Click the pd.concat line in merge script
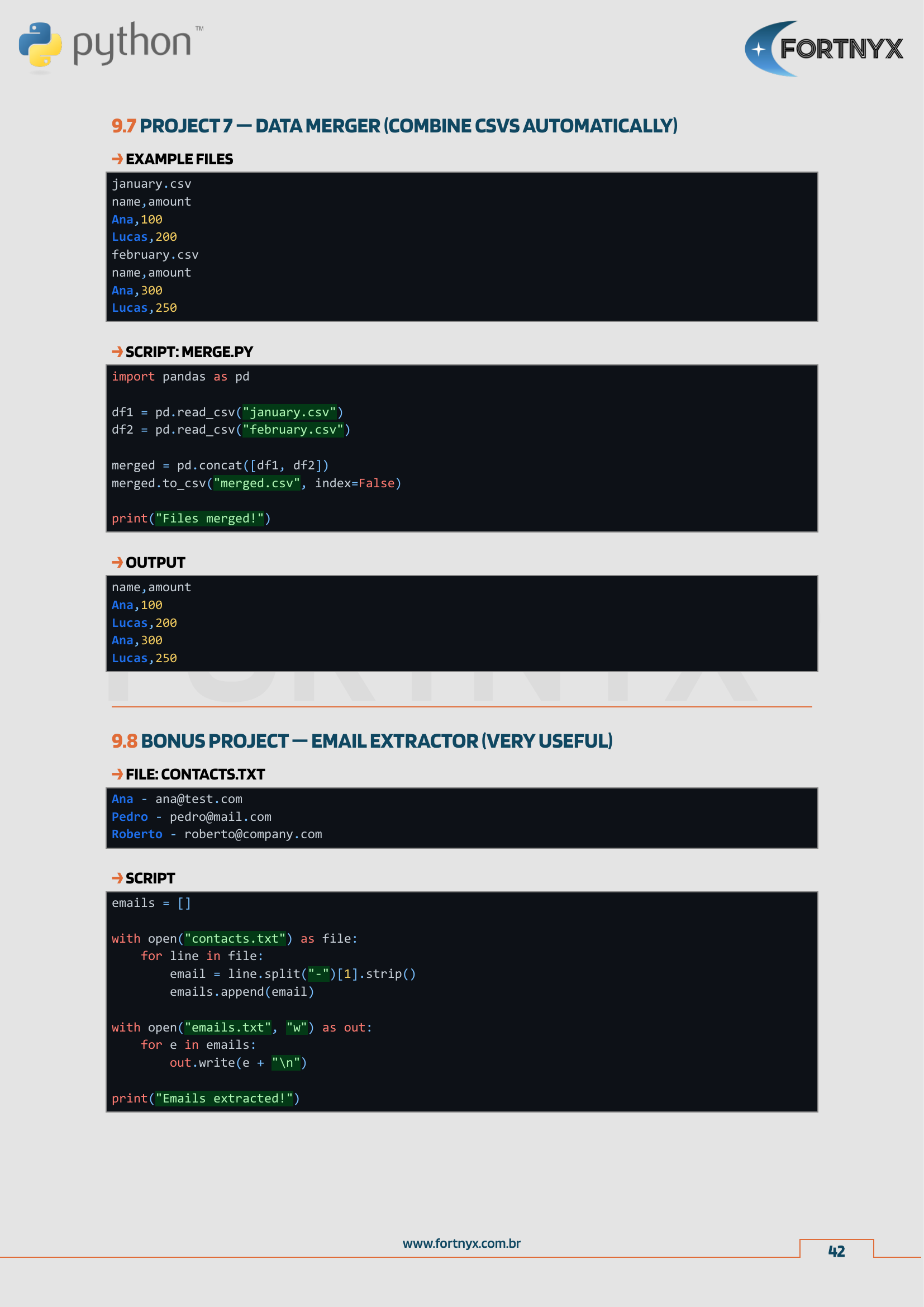 (220, 465)
